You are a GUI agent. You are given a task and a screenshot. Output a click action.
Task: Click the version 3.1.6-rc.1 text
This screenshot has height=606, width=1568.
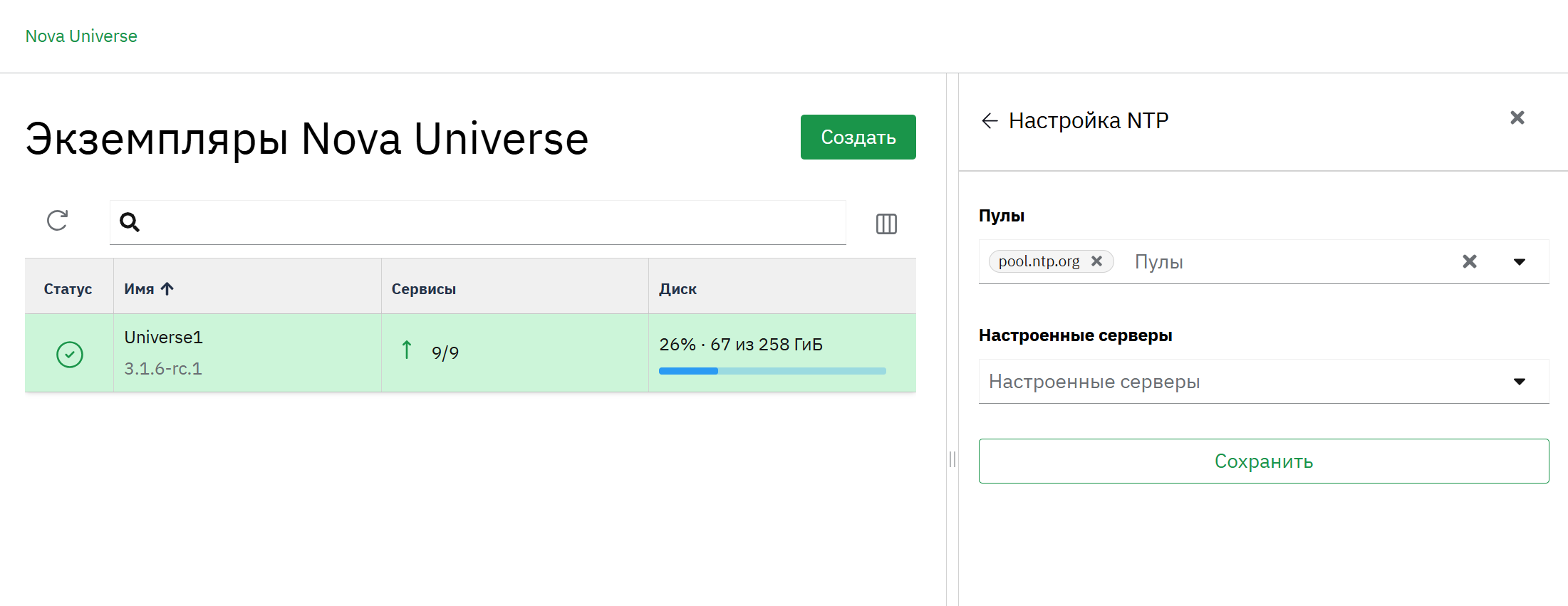coord(163,369)
